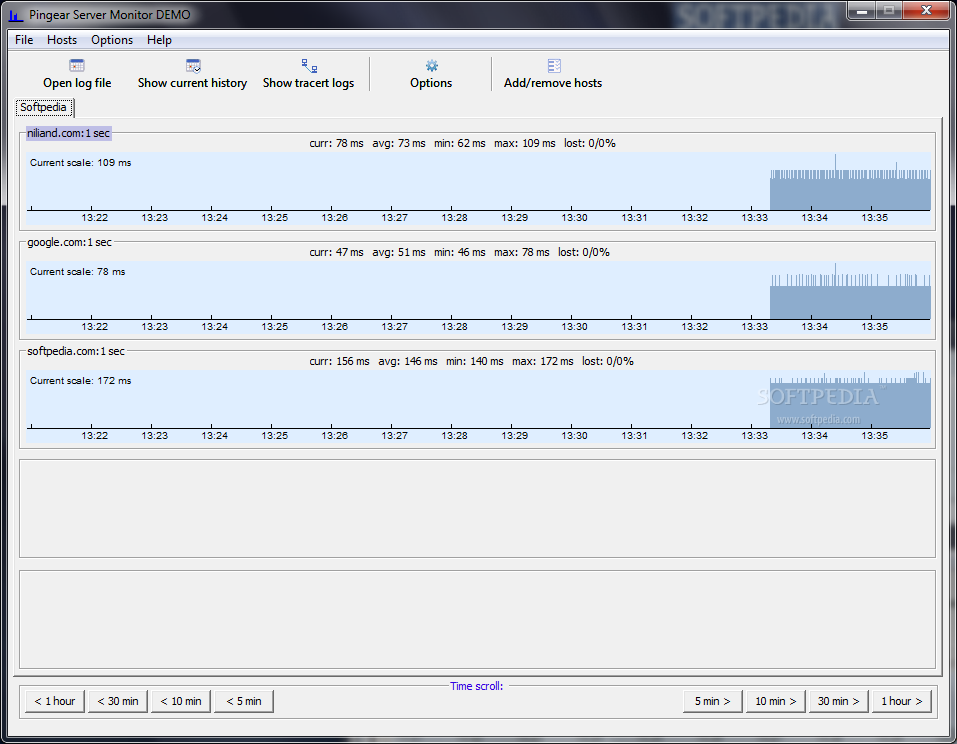Click 'curr: 156 ms' statistic
Viewport: 957px width, 744px height.
click(x=339, y=361)
